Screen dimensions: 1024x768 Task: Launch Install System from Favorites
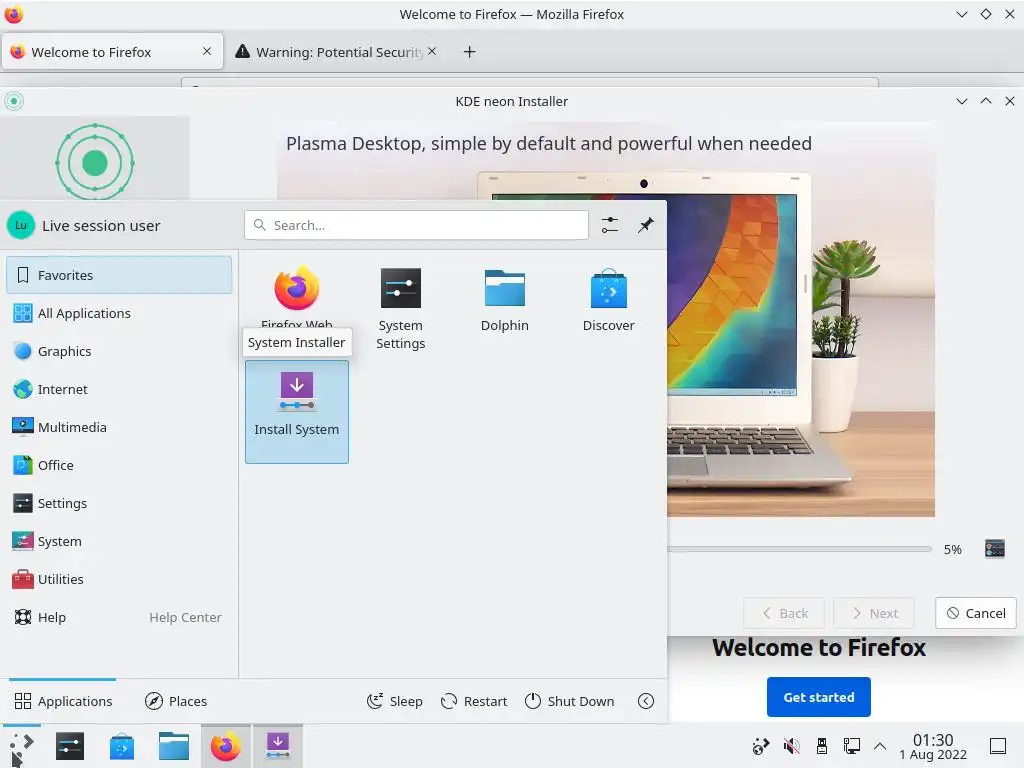pos(296,412)
